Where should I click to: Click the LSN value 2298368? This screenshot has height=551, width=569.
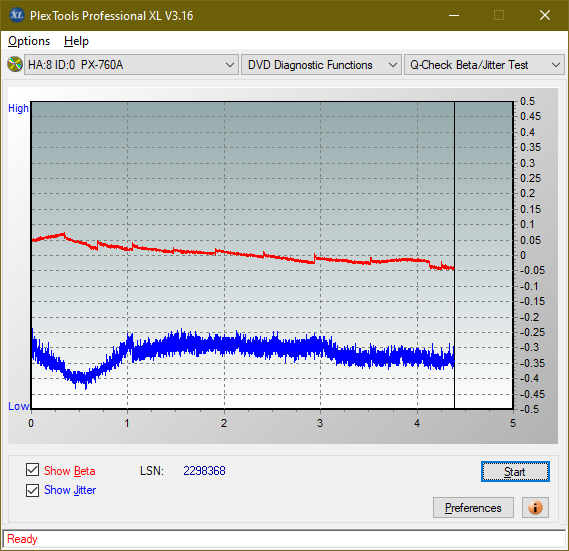(204, 471)
